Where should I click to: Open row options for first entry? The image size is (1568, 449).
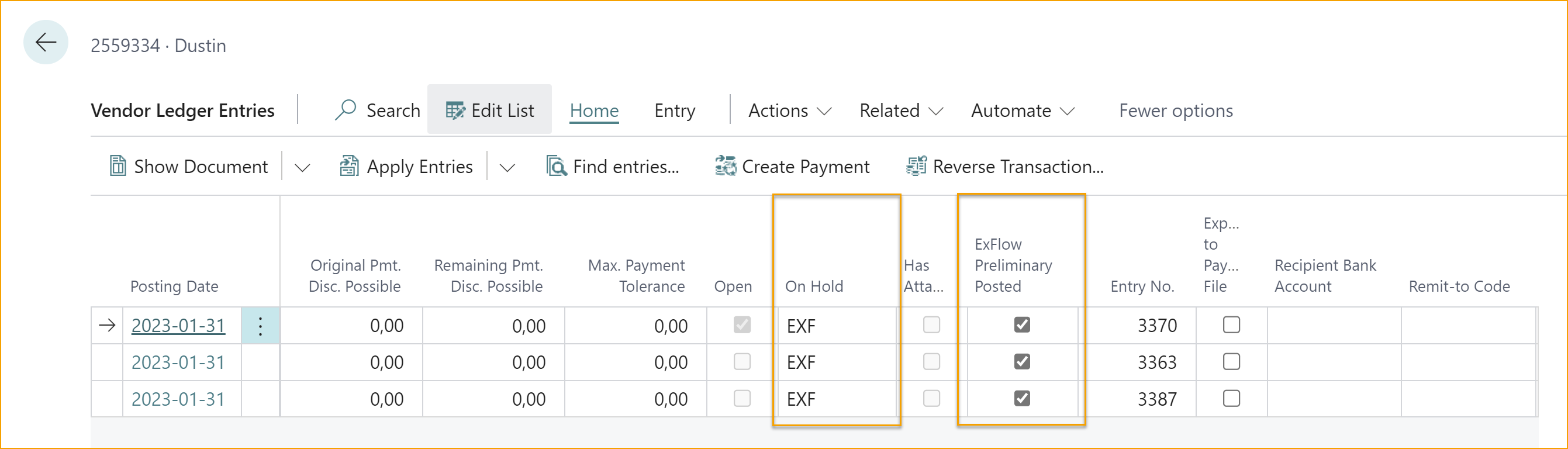260,326
